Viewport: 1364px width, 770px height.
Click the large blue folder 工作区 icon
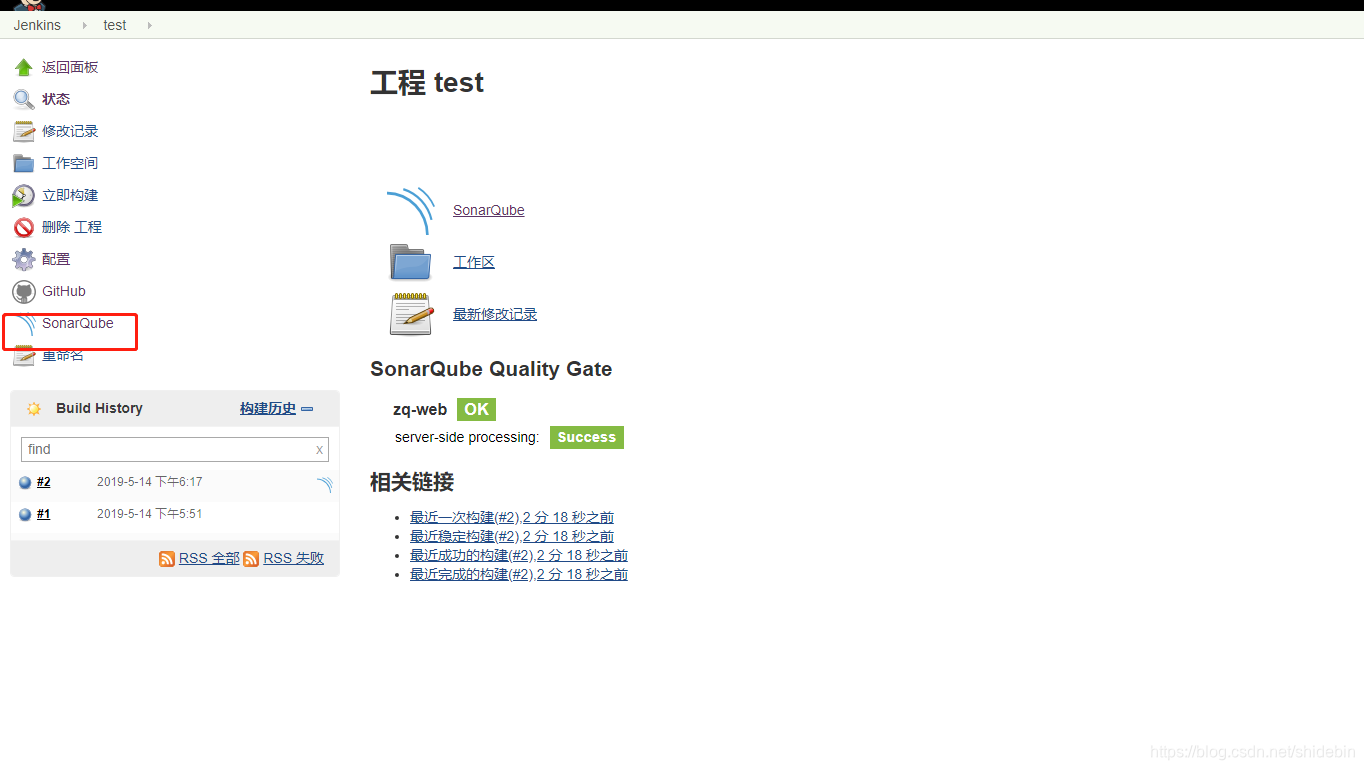(411, 262)
